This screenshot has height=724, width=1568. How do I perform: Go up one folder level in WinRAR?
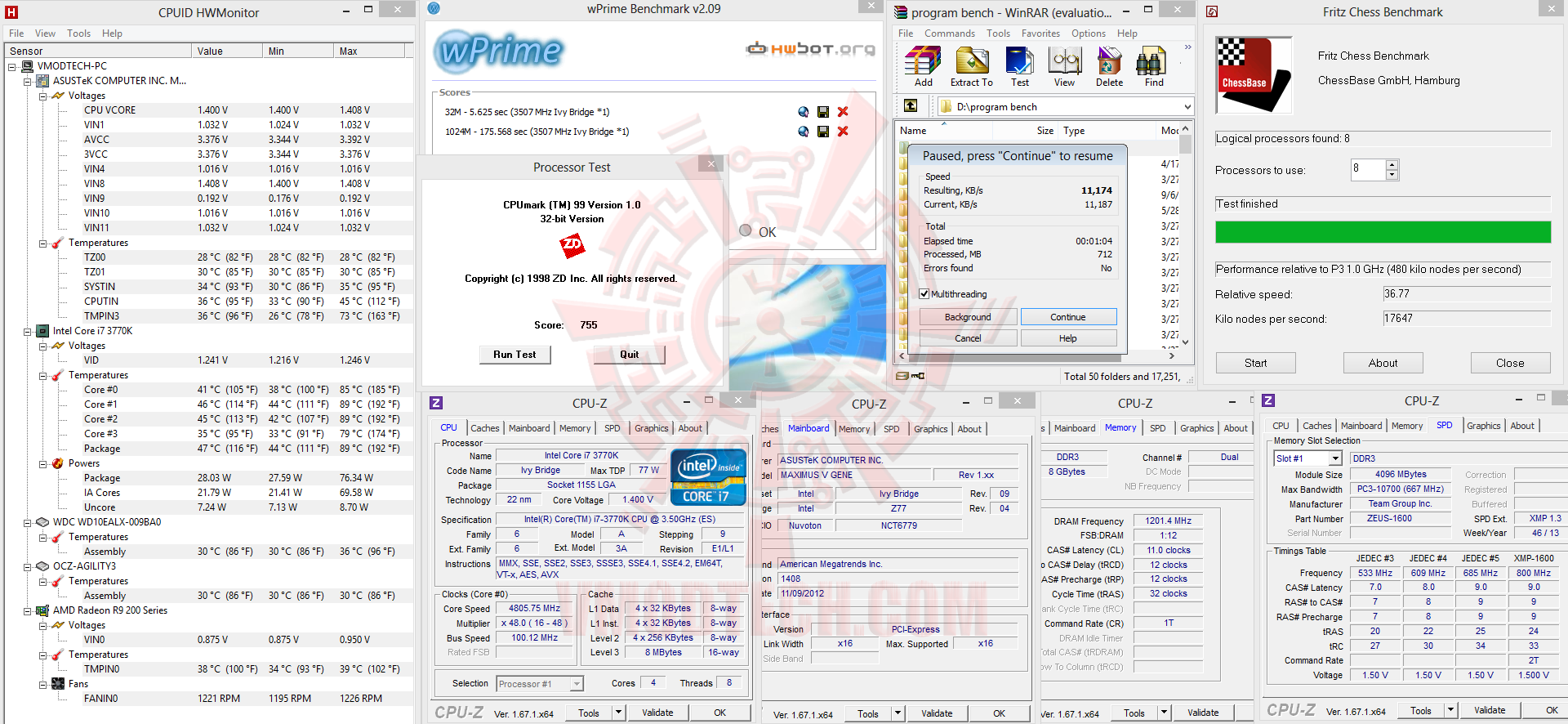pyautogui.click(x=911, y=106)
